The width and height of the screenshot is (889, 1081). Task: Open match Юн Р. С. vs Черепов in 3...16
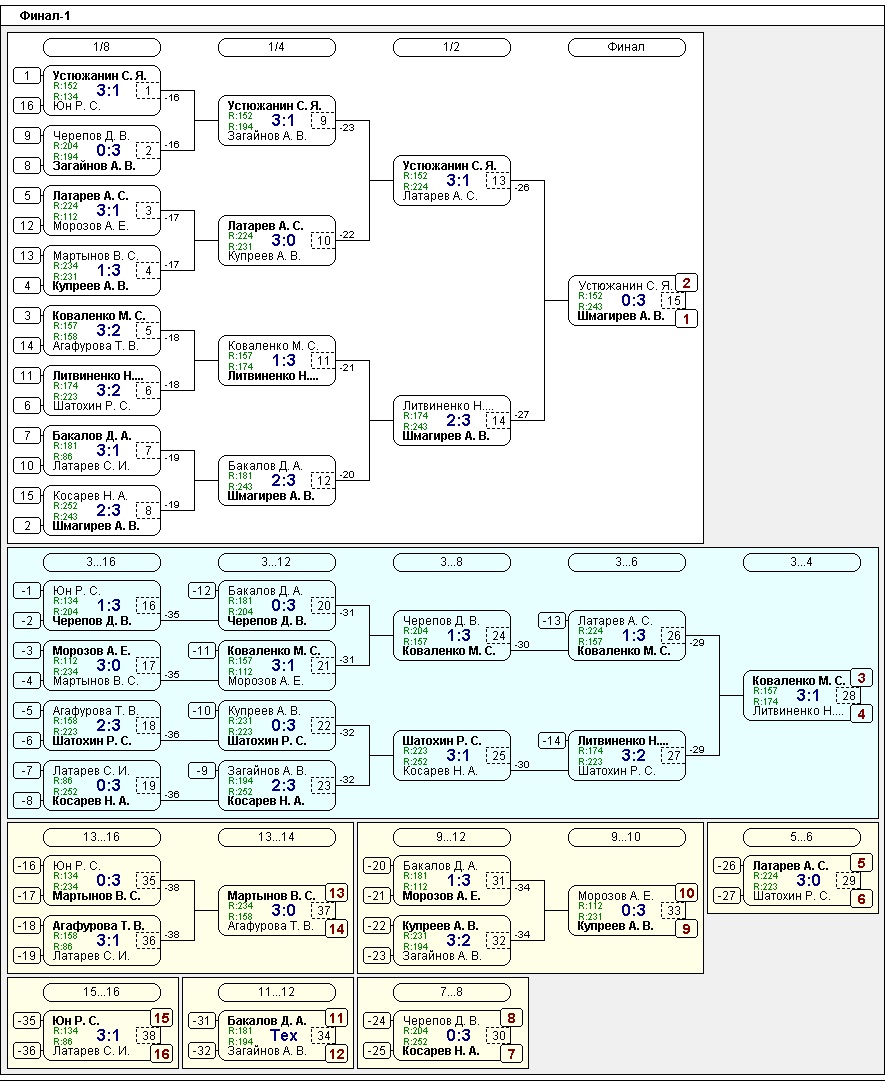pyautogui.click(x=102, y=605)
